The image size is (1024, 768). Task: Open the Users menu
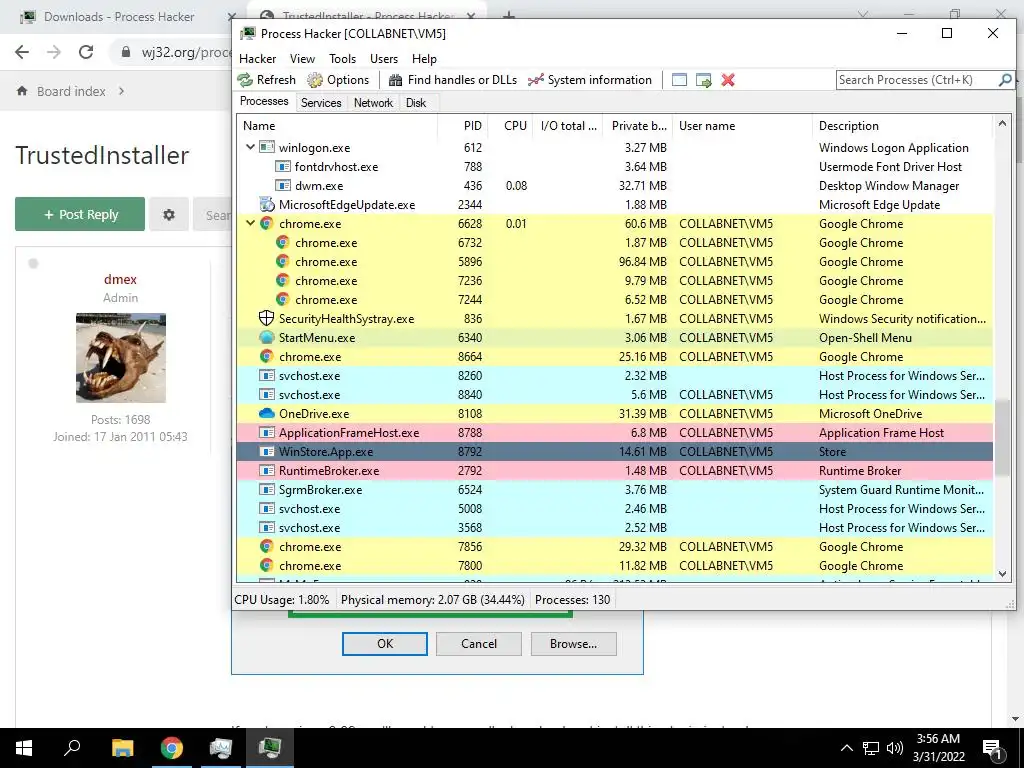[x=384, y=59]
